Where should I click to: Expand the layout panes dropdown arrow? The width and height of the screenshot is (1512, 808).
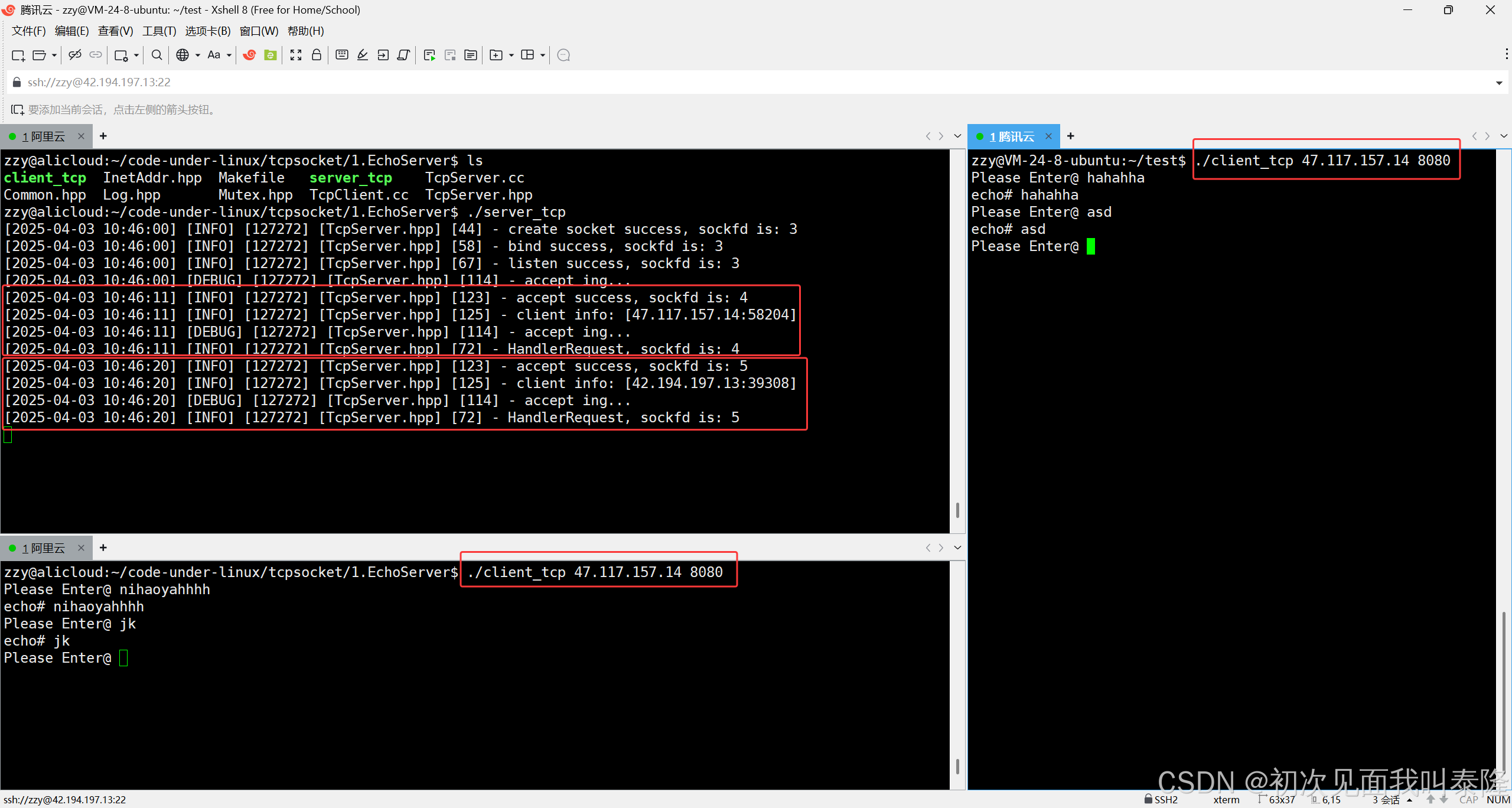pos(543,55)
